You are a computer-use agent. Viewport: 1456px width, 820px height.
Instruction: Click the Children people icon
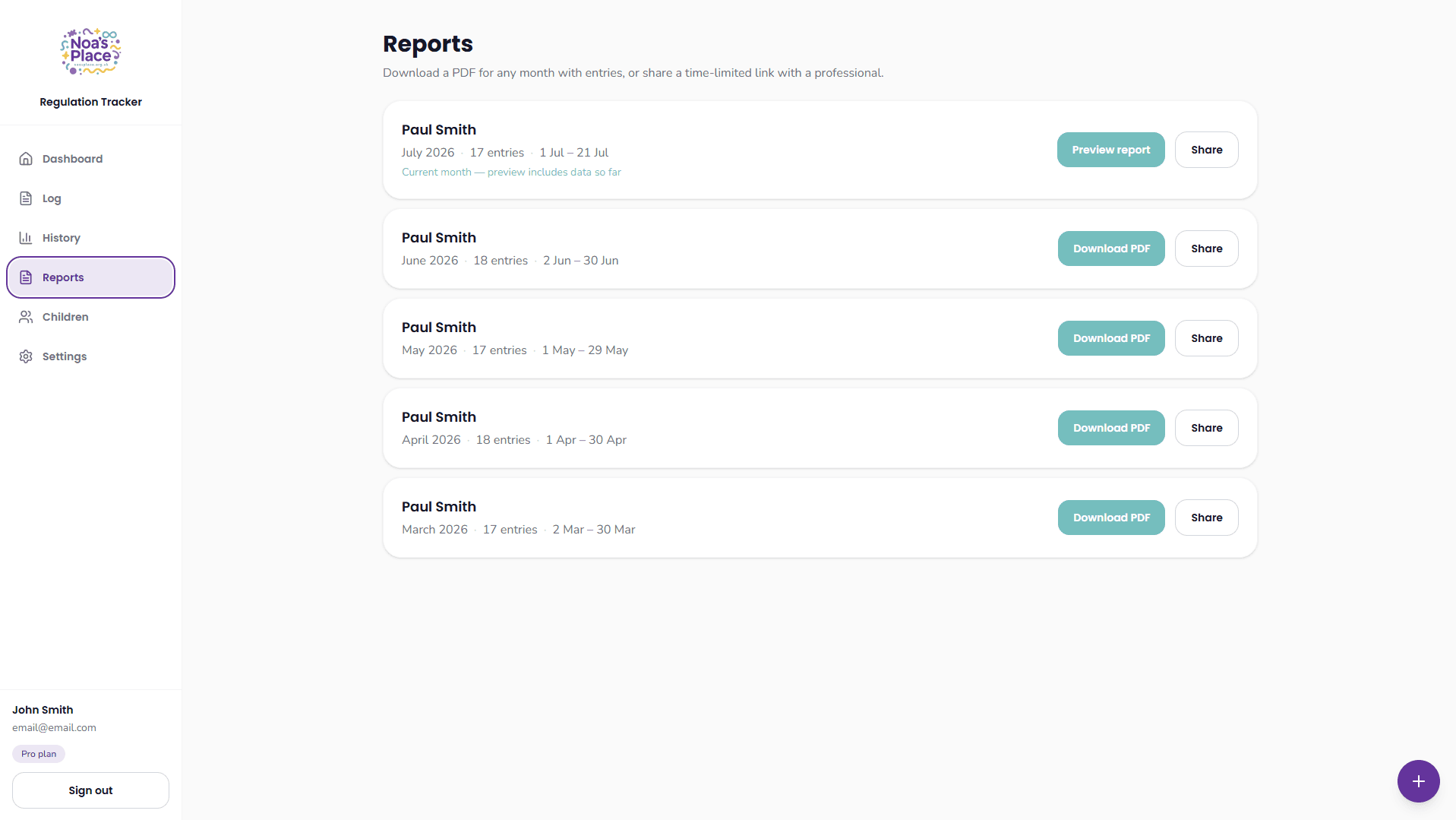pos(26,317)
